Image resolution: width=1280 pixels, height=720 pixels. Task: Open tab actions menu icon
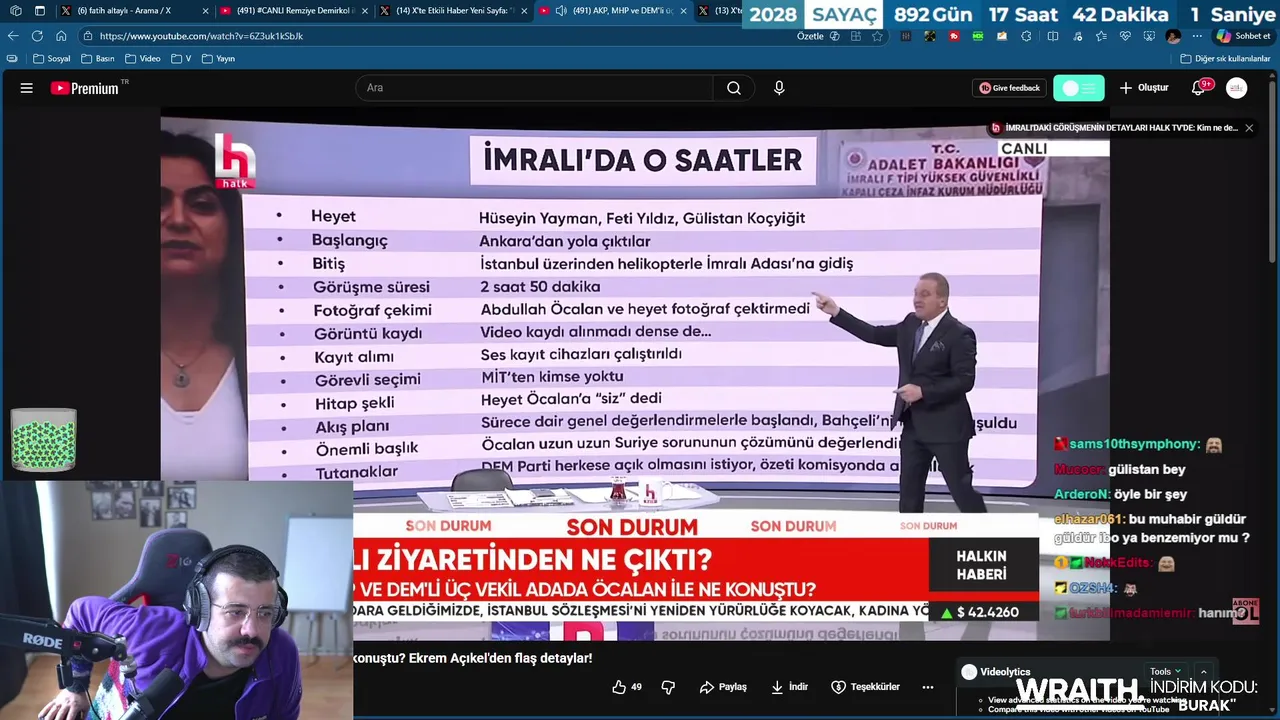click(x=40, y=11)
